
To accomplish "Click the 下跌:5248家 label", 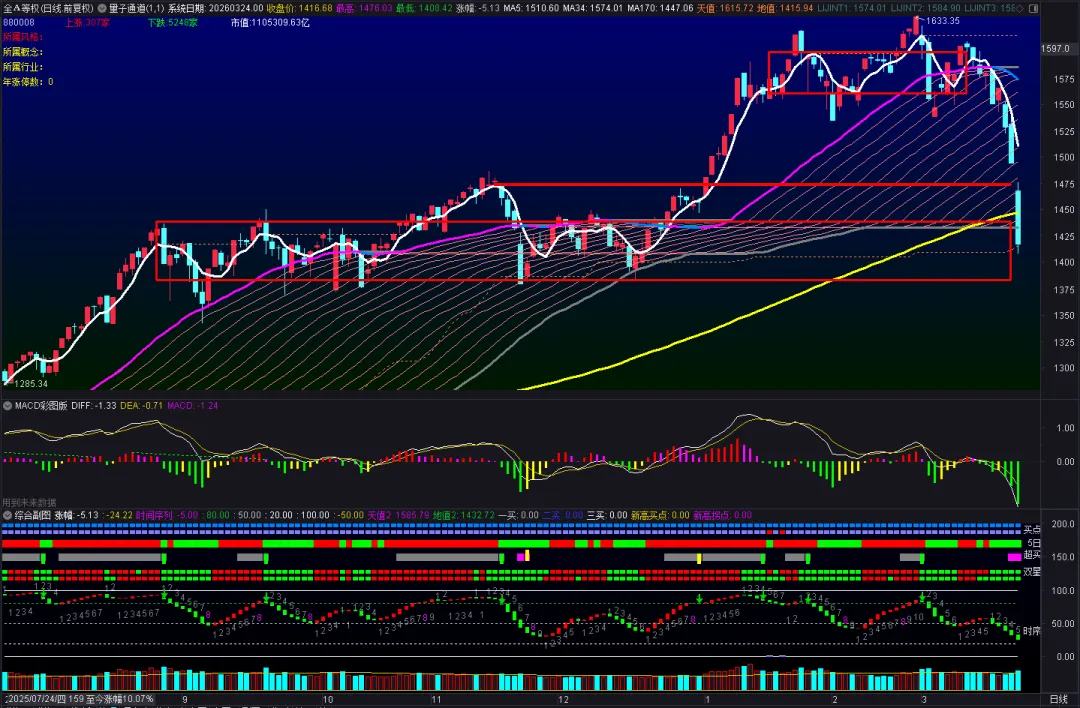I will click(x=172, y=23).
